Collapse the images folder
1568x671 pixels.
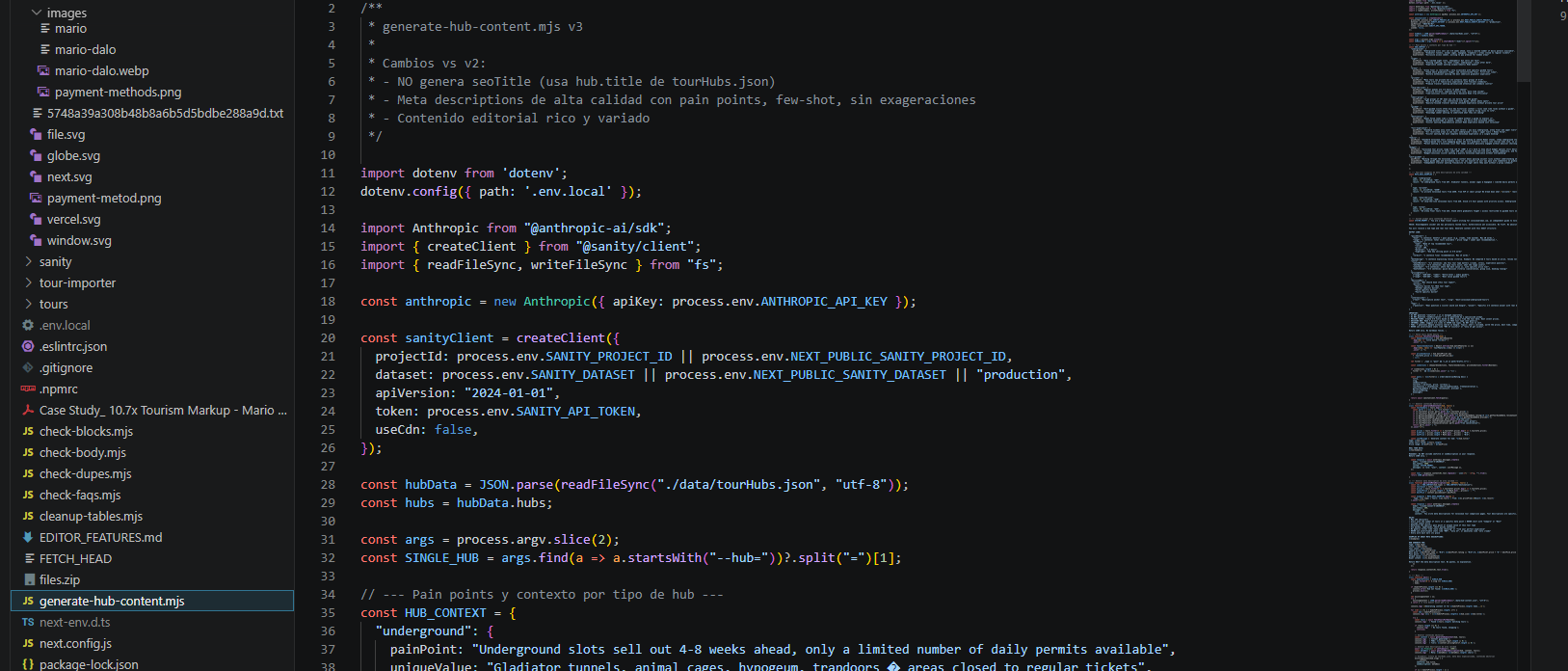(x=37, y=13)
